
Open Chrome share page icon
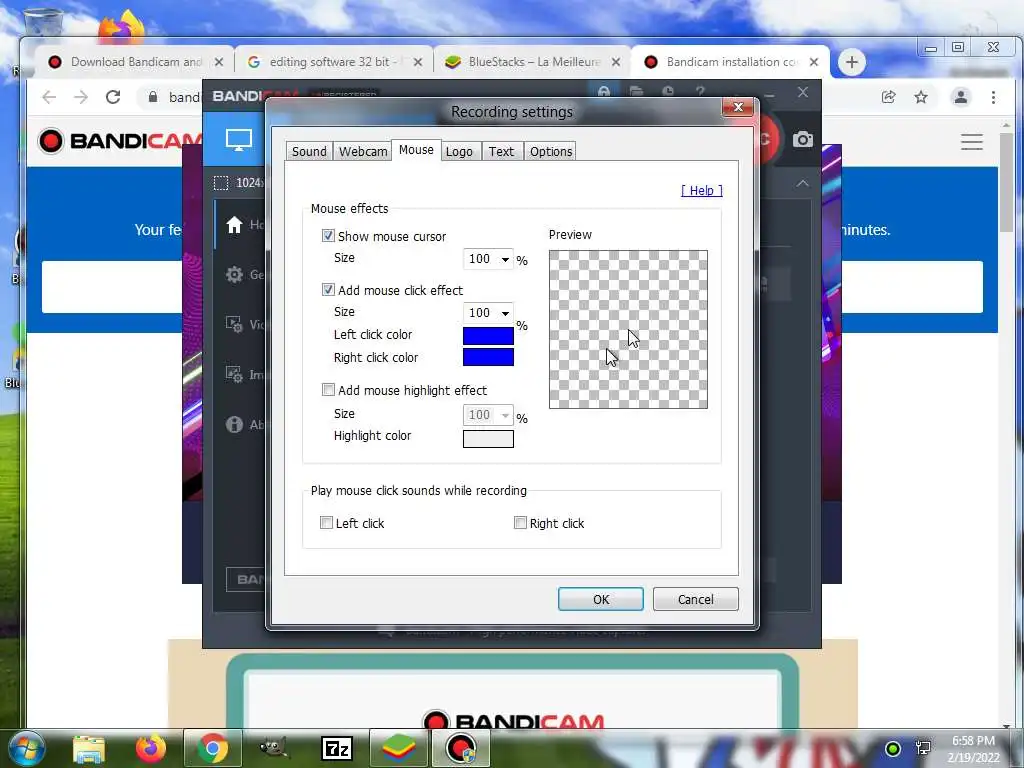888,97
